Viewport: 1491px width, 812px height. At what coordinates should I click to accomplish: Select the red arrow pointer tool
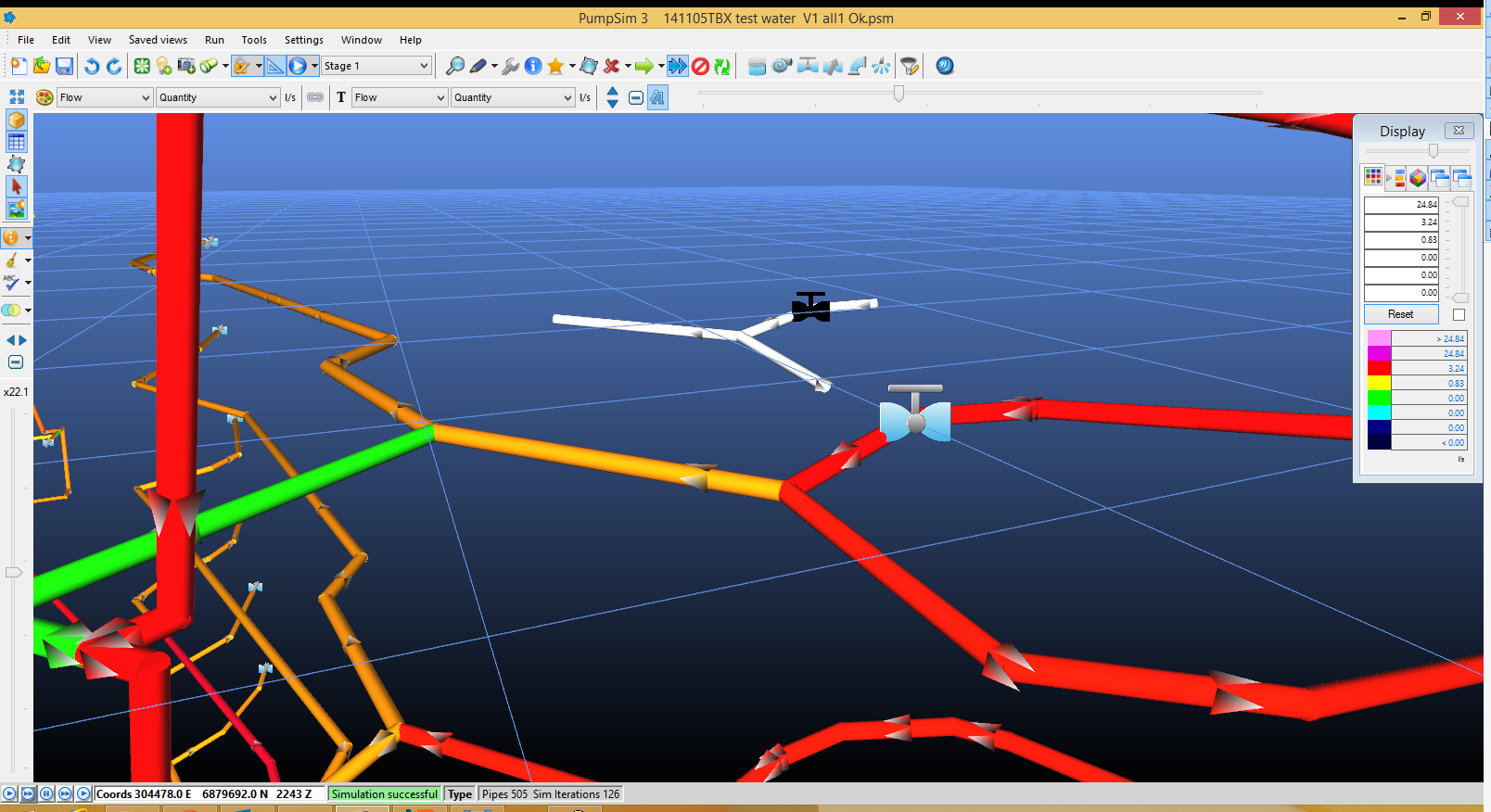click(x=16, y=186)
